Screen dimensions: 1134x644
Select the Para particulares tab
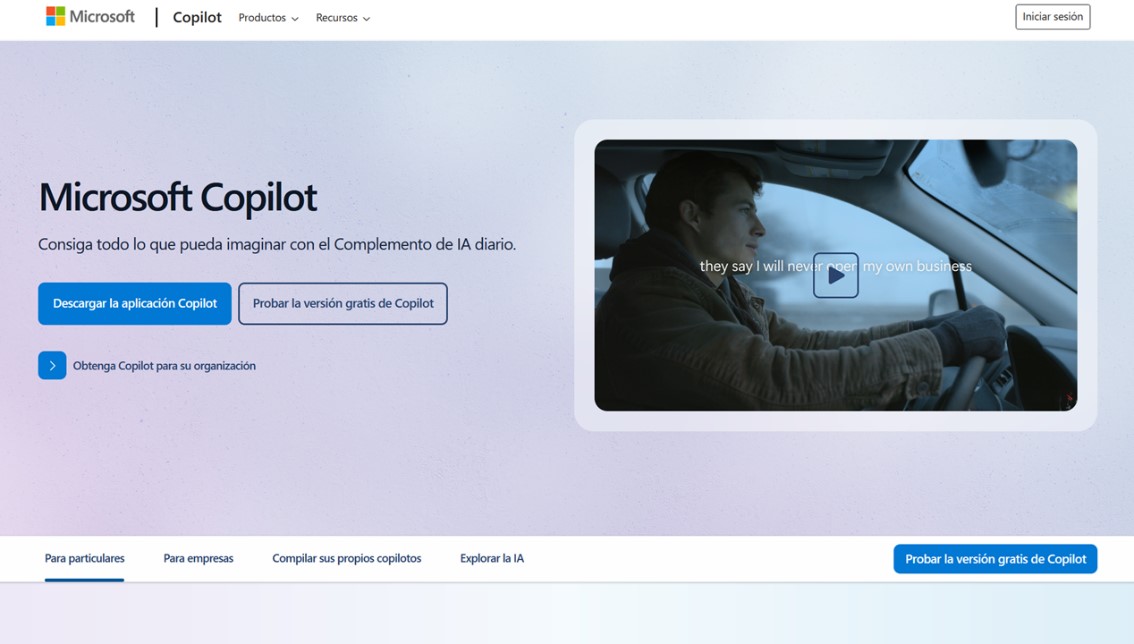(x=84, y=558)
